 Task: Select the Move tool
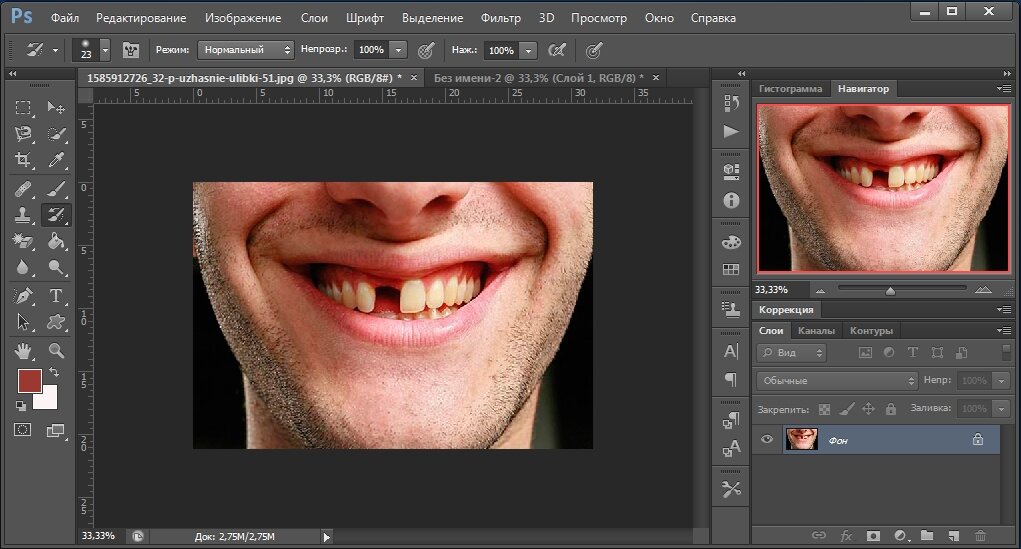56,107
